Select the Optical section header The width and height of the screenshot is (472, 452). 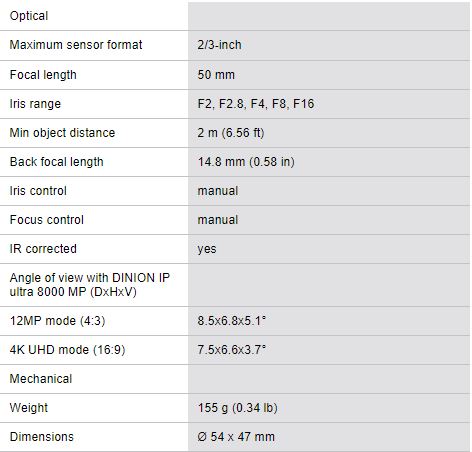pos(29,16)
